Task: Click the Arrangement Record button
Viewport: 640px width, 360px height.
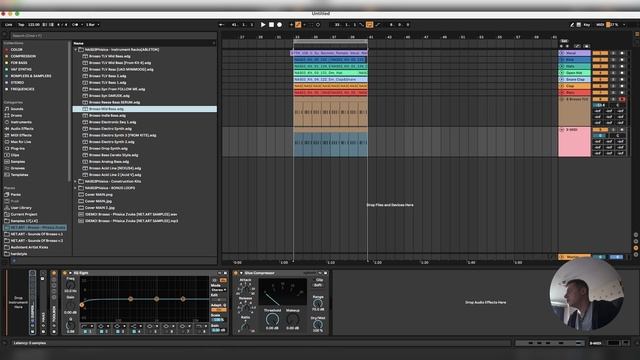Action: coord(280,24)
